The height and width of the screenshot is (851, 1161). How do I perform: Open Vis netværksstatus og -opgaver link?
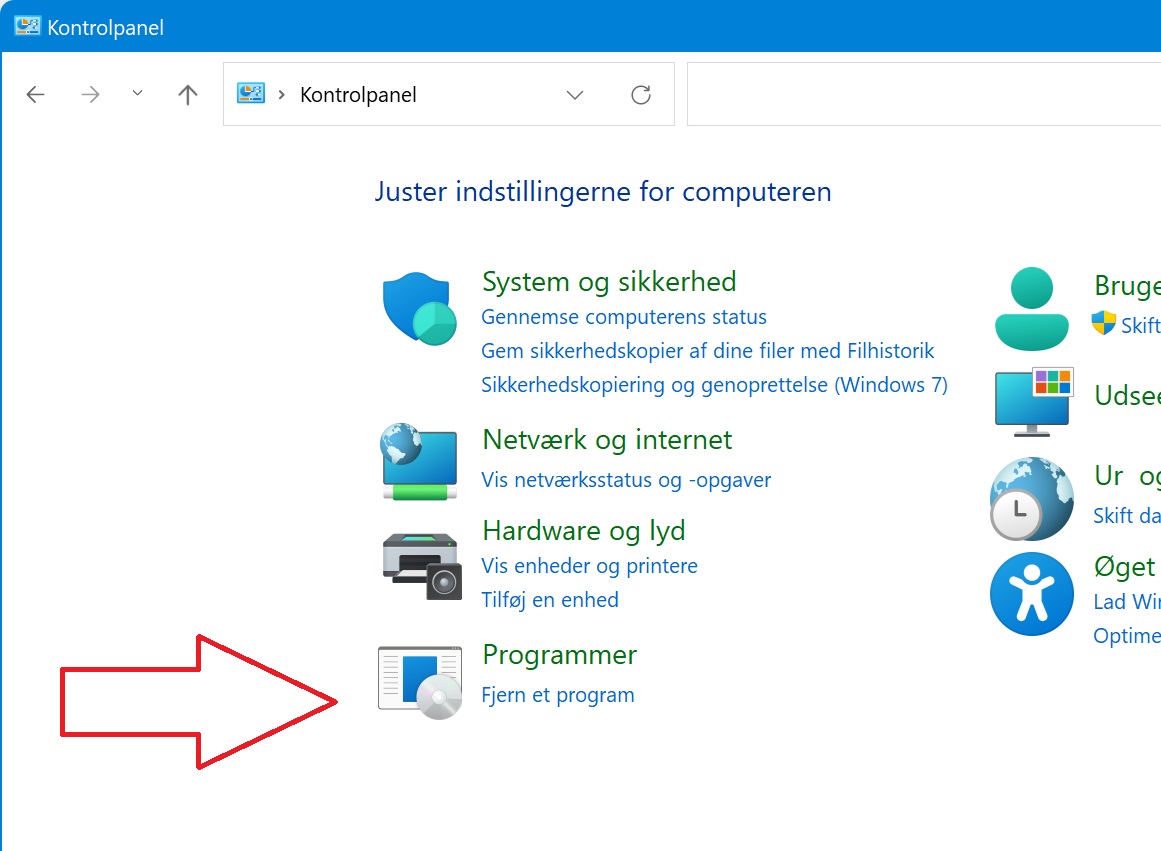[626, 480]
